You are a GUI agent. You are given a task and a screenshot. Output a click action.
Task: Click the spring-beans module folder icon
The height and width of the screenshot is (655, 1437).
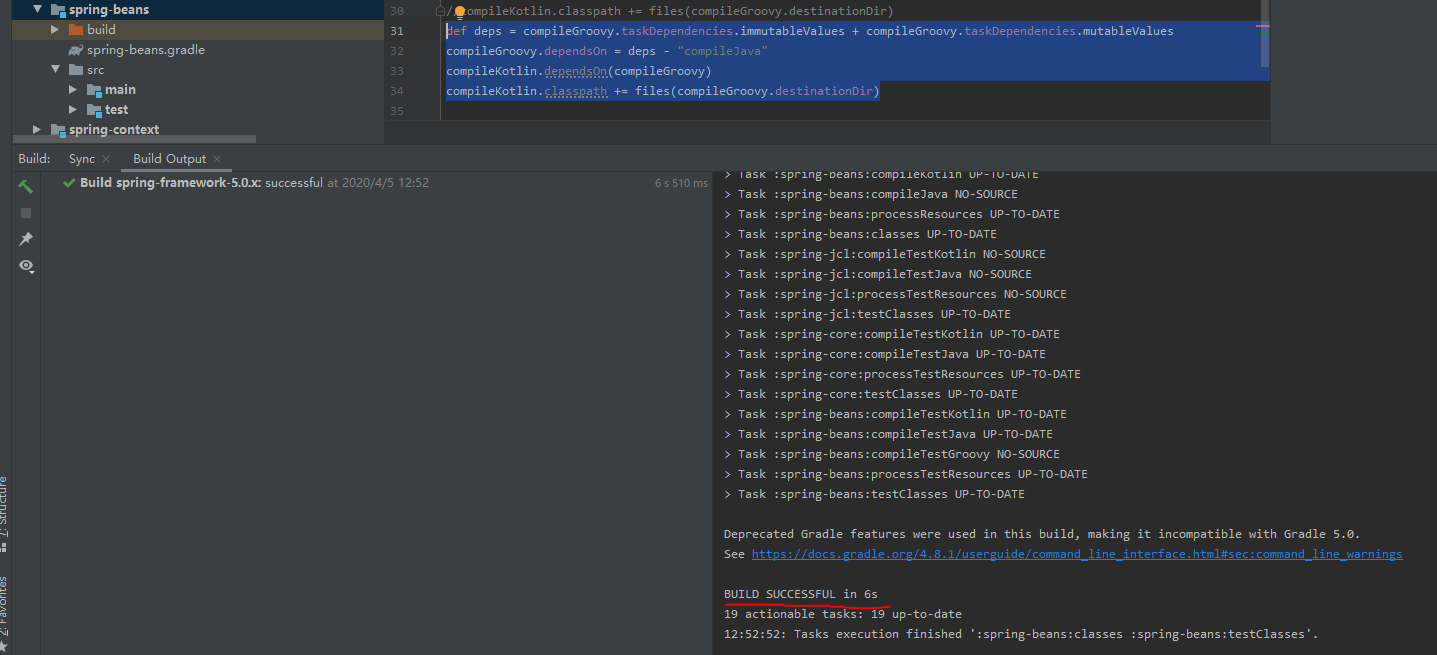point(58,10)
